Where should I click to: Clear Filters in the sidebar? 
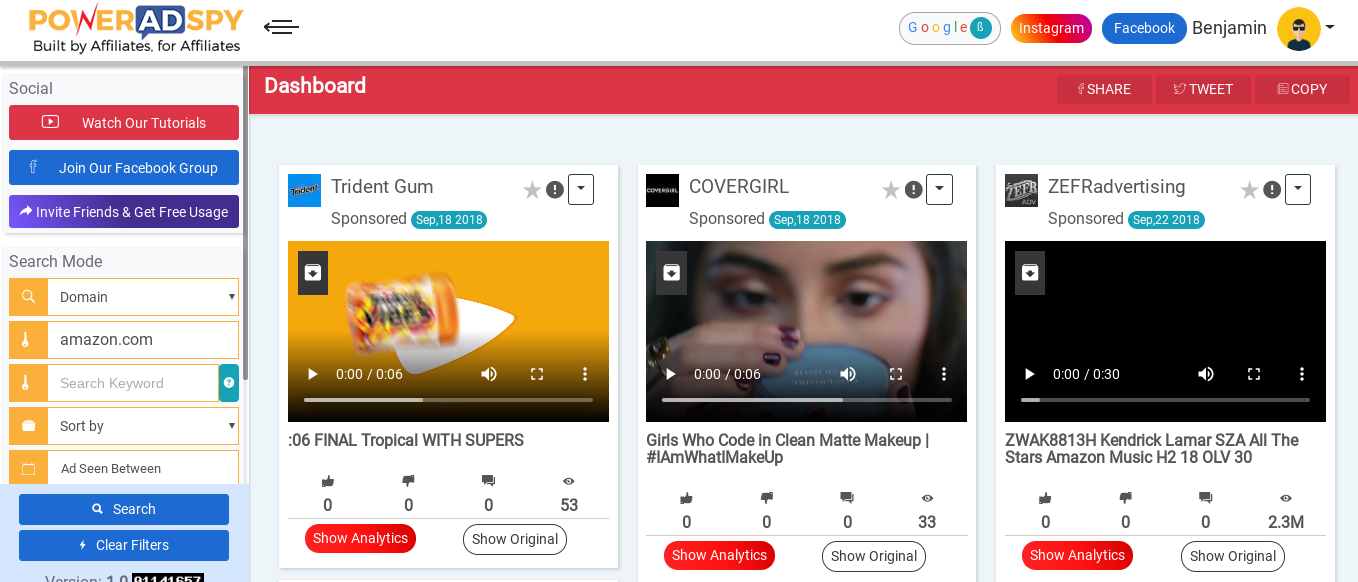click(124, 545)
